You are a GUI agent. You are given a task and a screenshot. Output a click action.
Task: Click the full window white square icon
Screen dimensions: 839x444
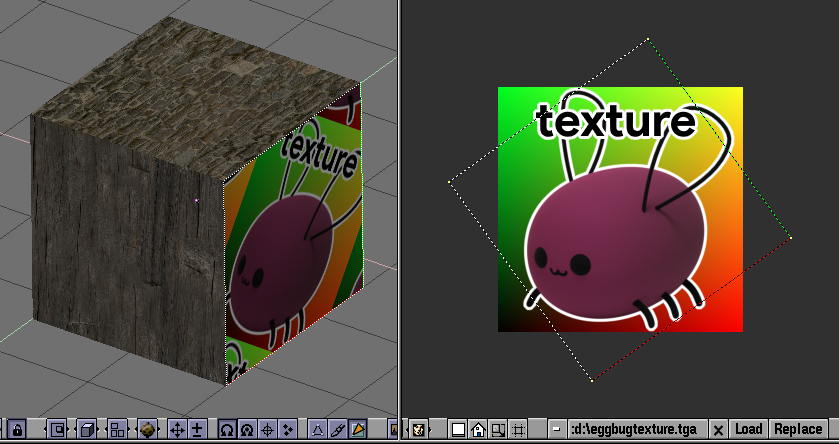pos(458,429)
